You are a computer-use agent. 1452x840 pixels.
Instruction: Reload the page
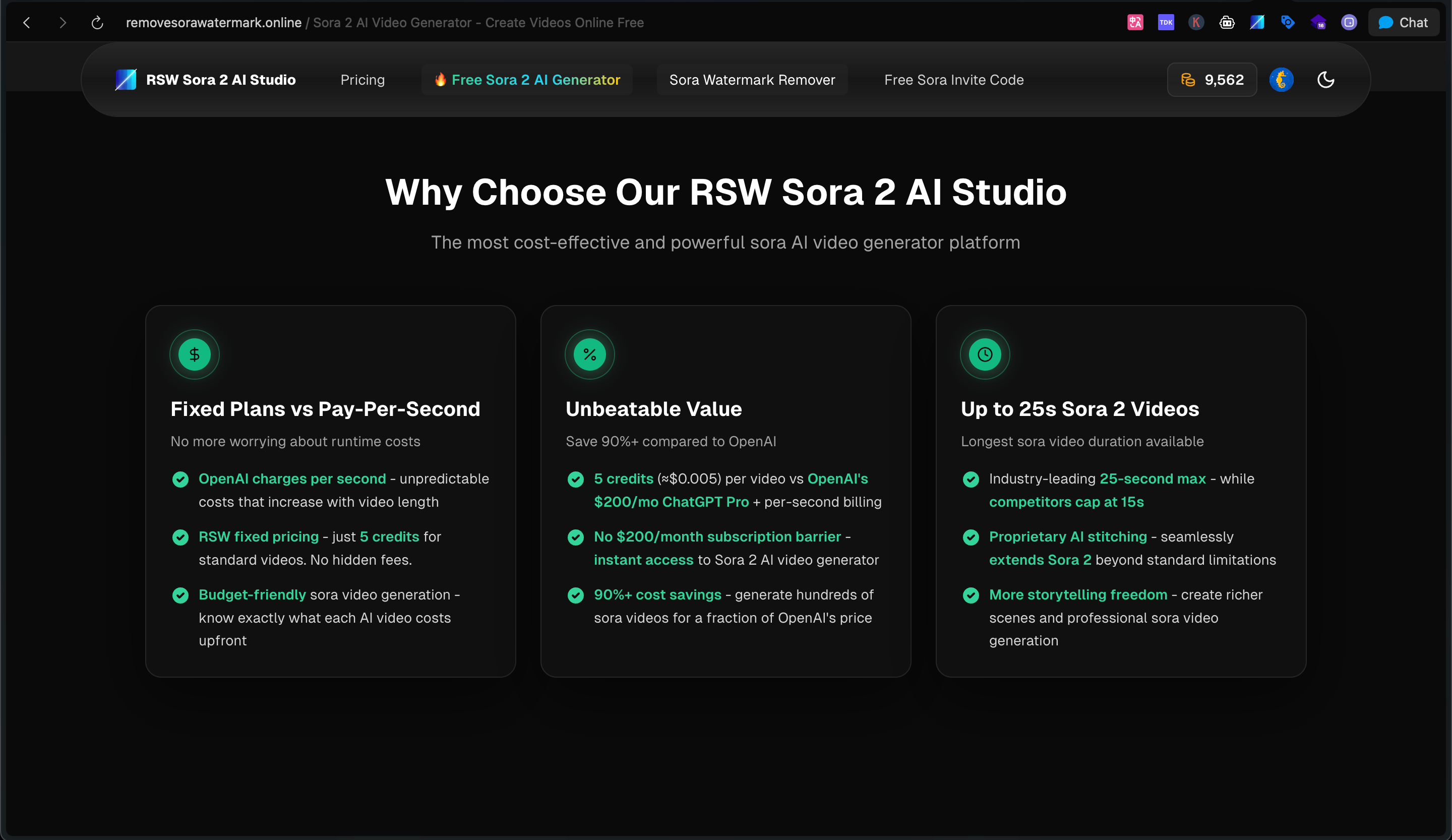click(97, 23)
